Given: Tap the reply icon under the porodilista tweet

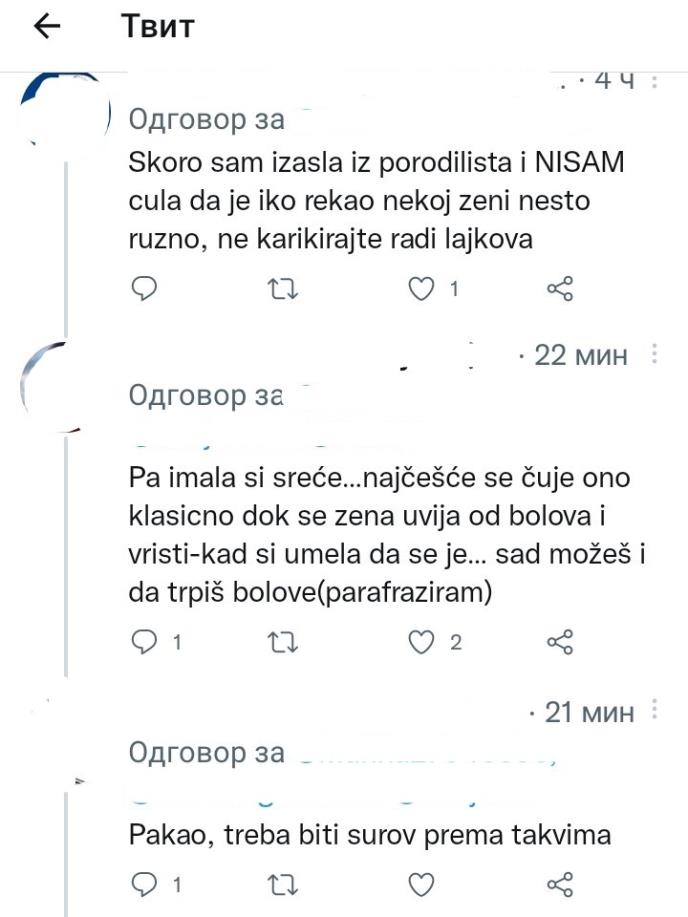Looking at the screenshot, I should [146, 290].
